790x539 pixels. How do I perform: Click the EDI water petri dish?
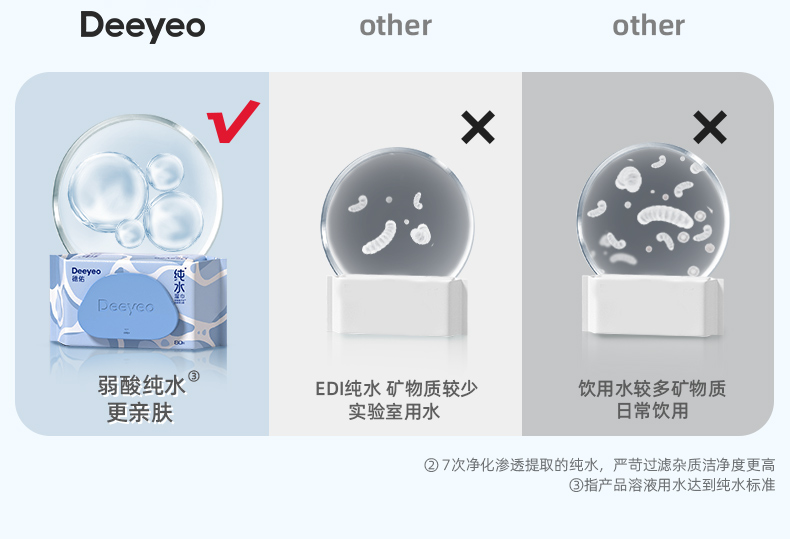point(397,215)
